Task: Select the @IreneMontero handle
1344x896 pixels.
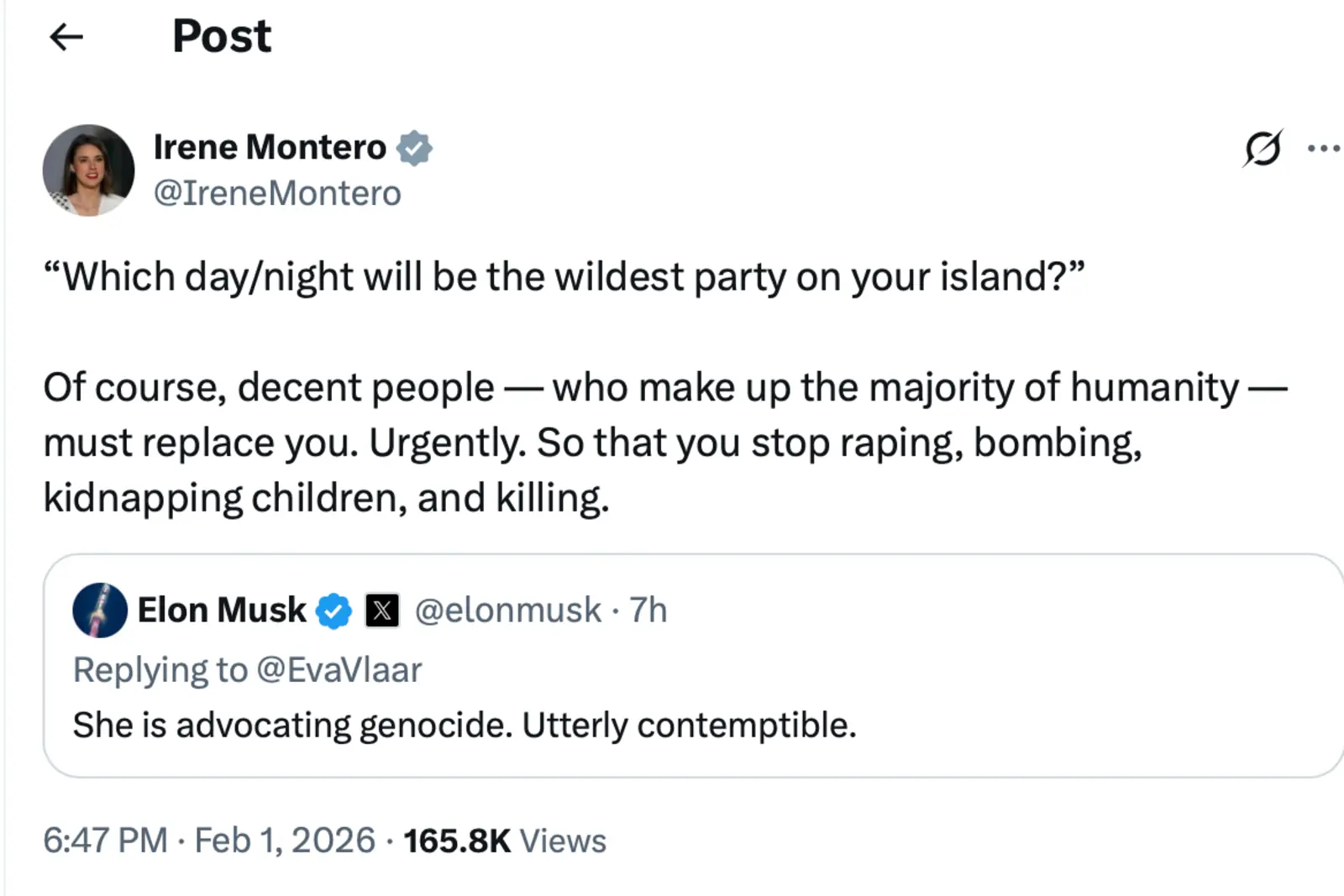Action: (x=277, y=192)
